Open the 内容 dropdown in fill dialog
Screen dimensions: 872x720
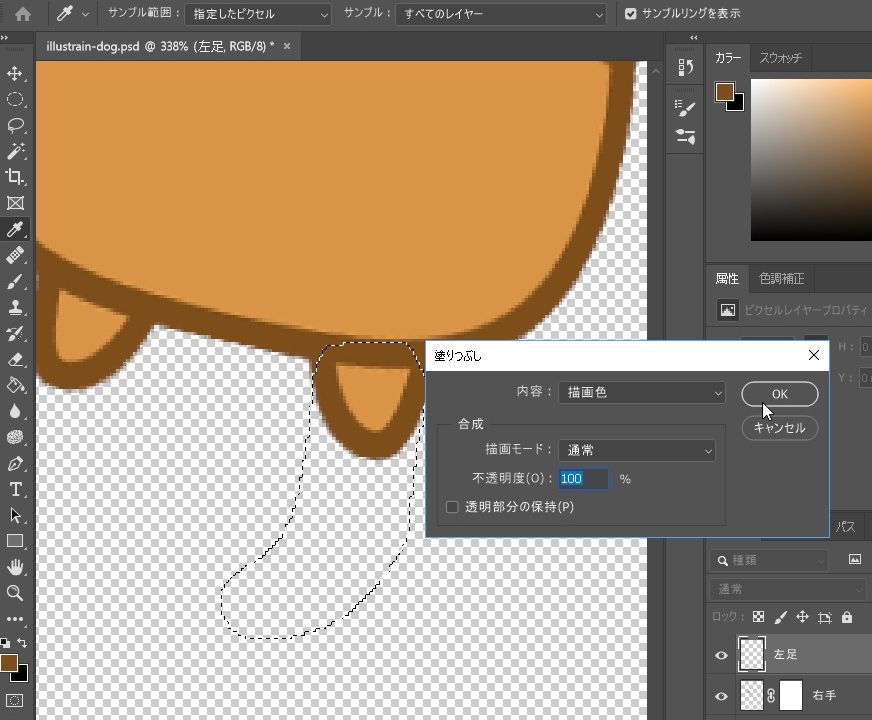[x=641, y=393]
